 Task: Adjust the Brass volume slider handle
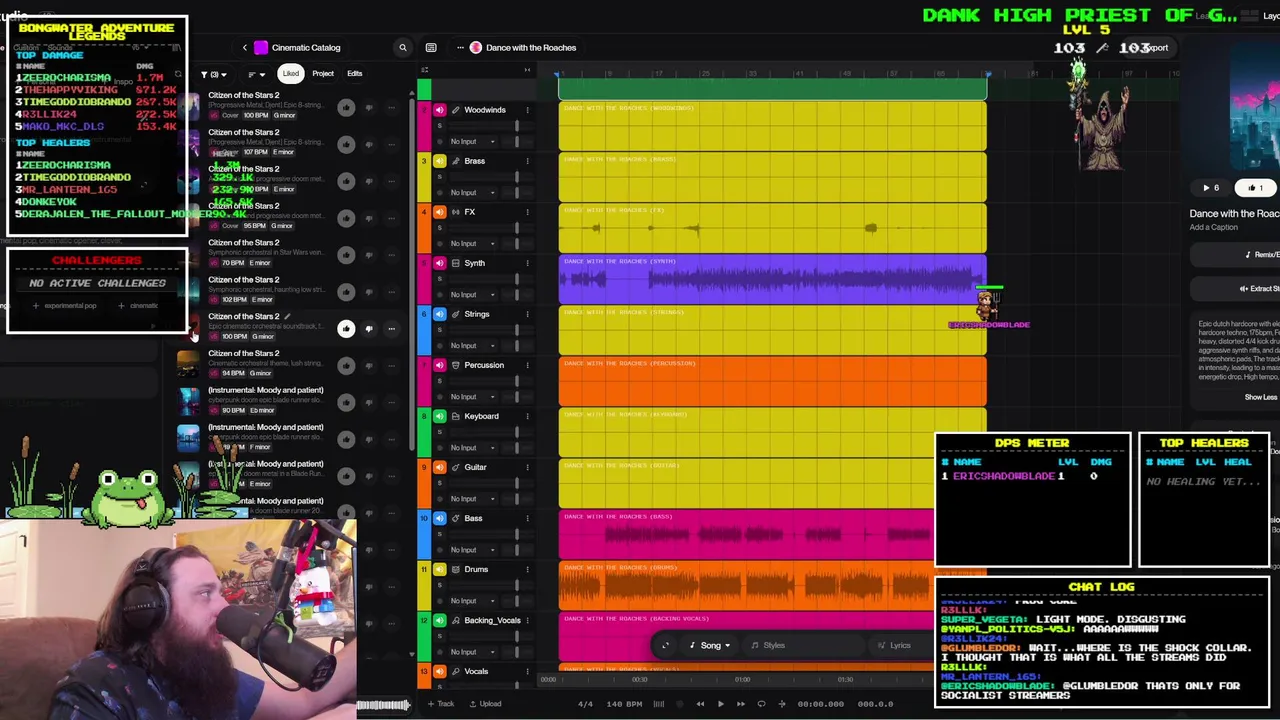point(517,177)
